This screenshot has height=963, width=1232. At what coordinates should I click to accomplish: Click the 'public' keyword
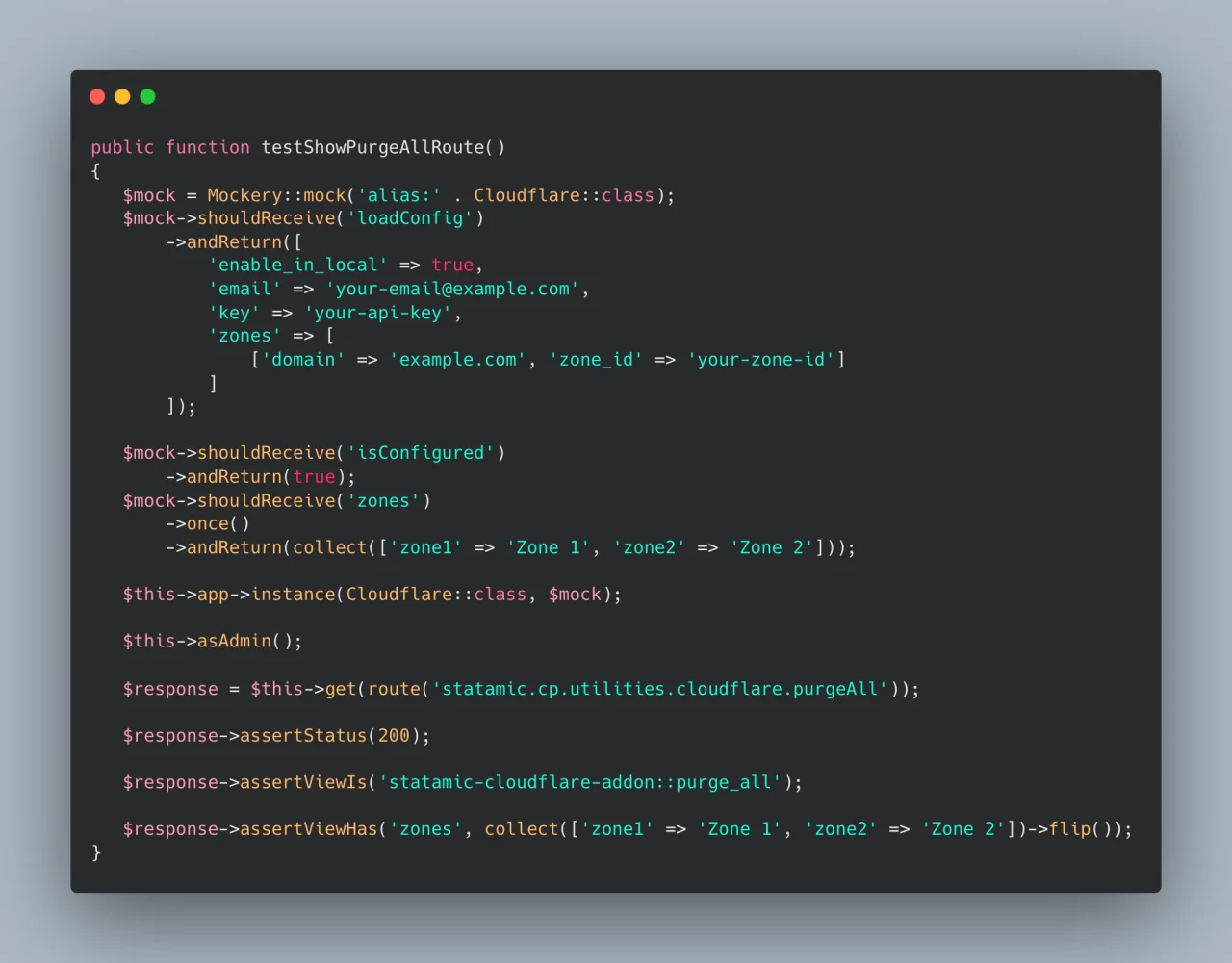click(x=122, y=147)
